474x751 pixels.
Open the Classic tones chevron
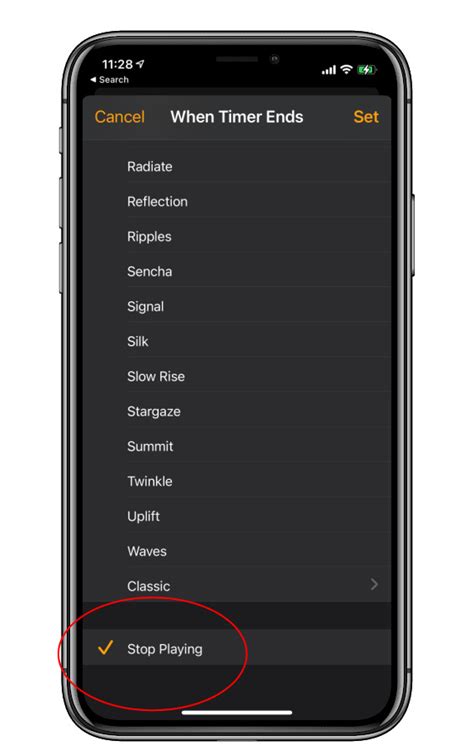[x=374, y=584]
